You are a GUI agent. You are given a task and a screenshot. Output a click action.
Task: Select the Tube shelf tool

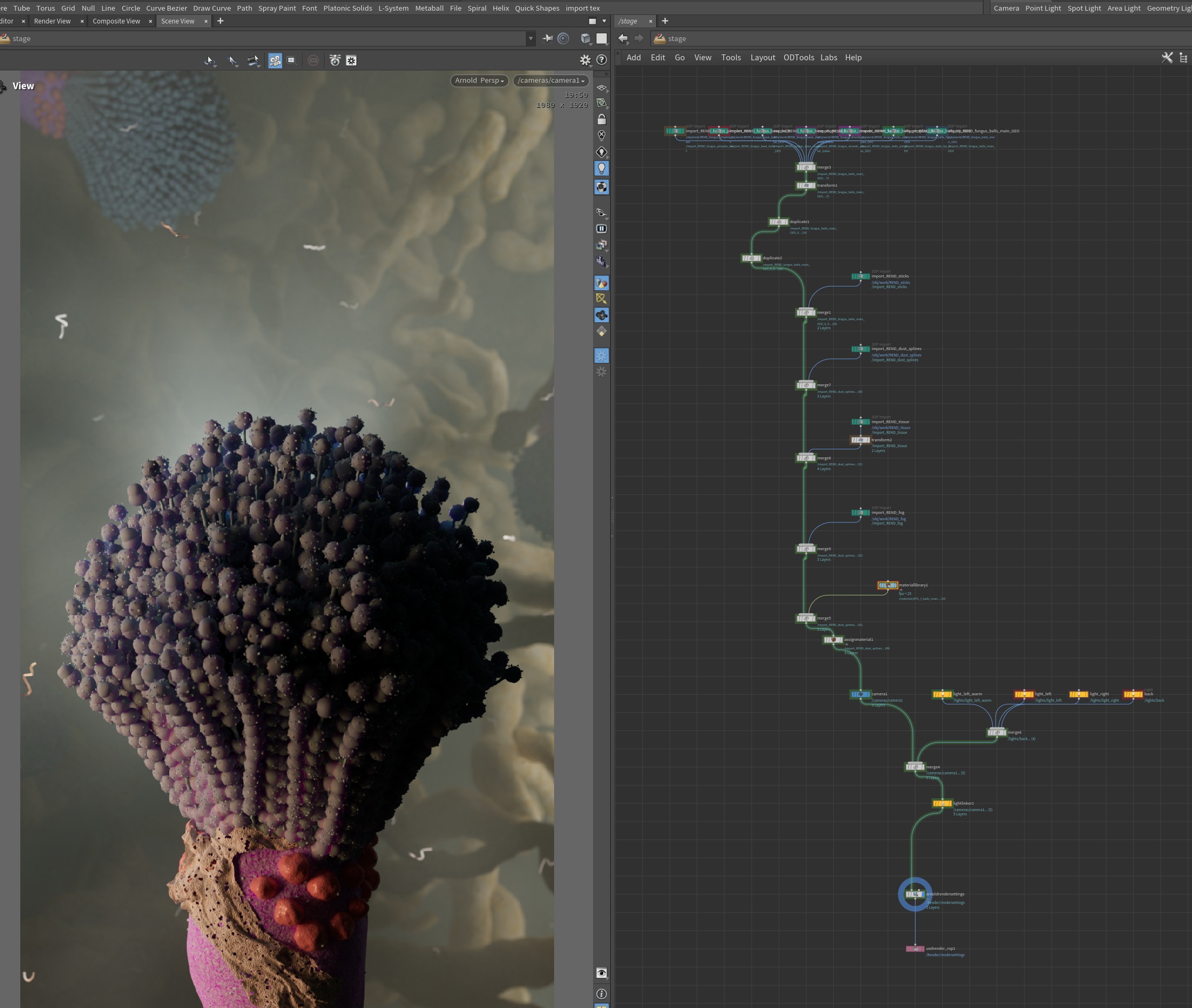coord(22,8)
